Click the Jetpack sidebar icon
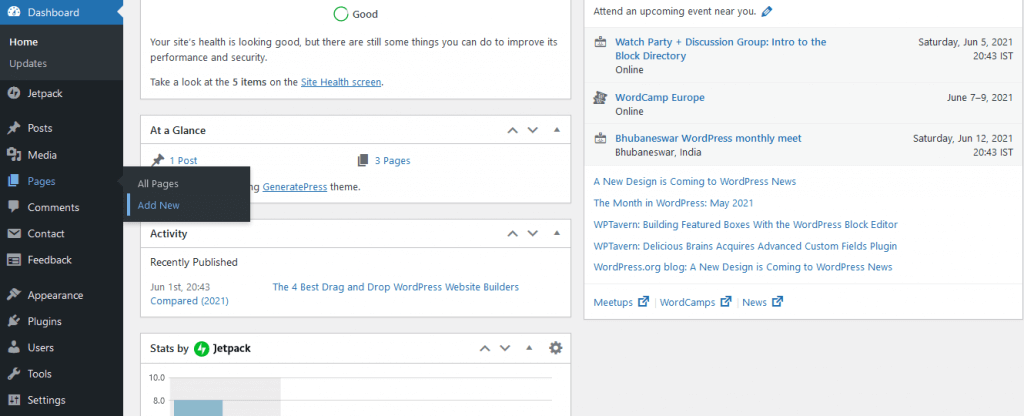This screenshot has height=416, width=1024. [x=13, y=93]
